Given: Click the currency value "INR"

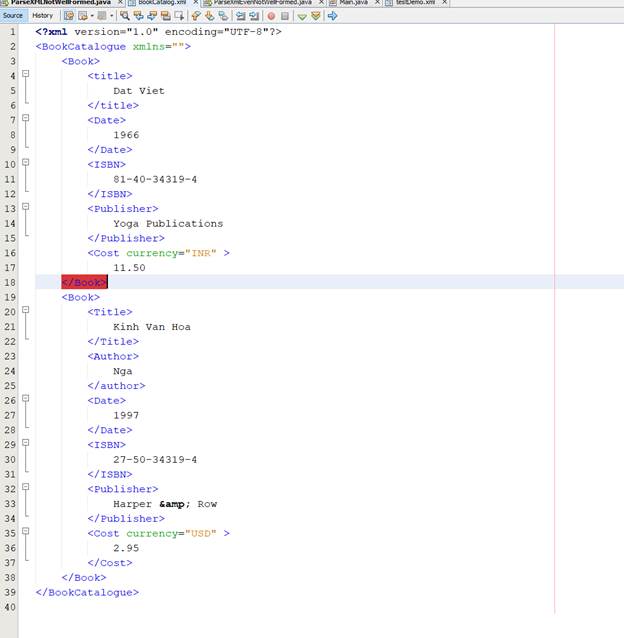Looking at the screenshot, I should (201, 253).
